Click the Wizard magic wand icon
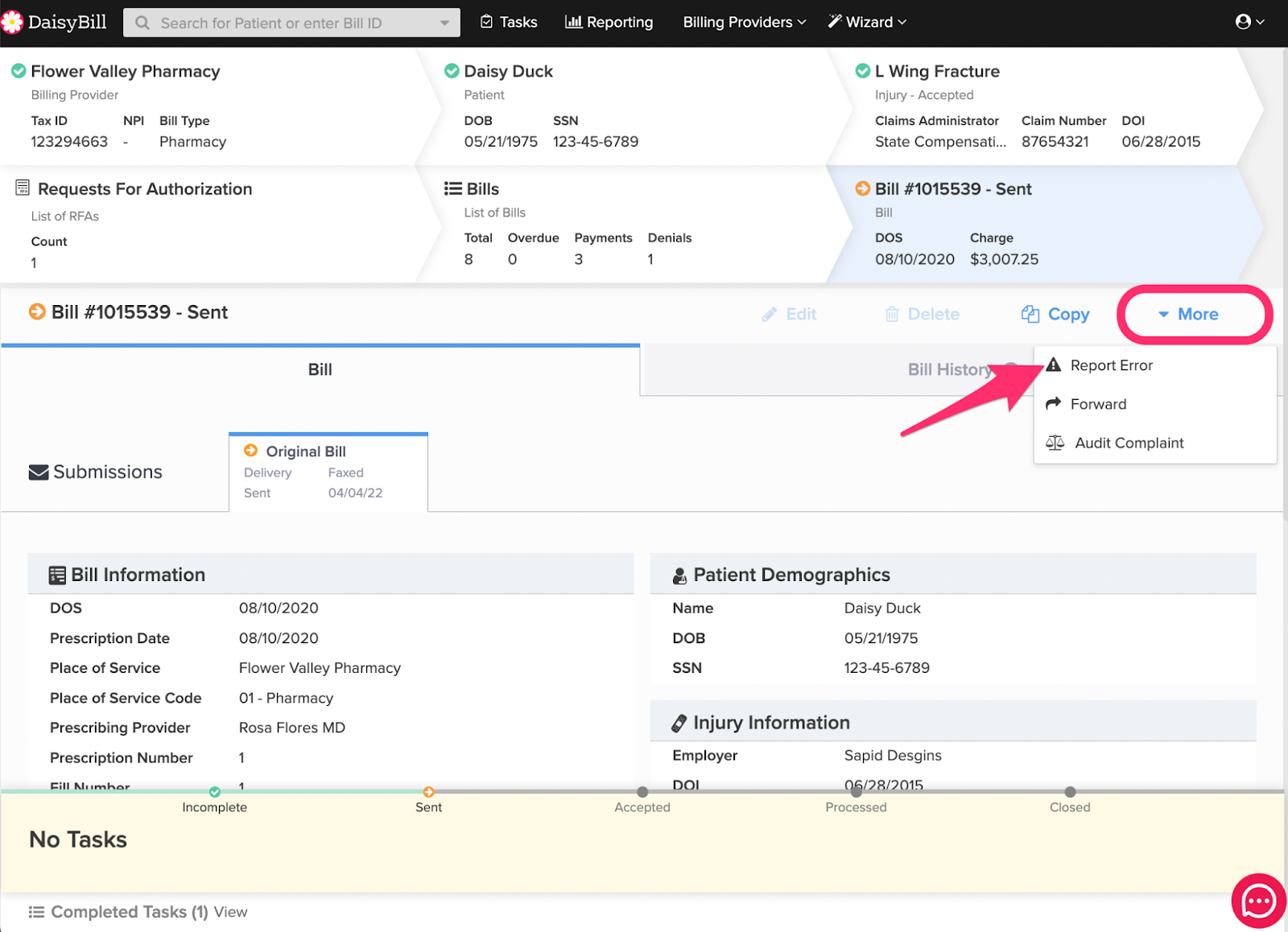 coord(835,22)
